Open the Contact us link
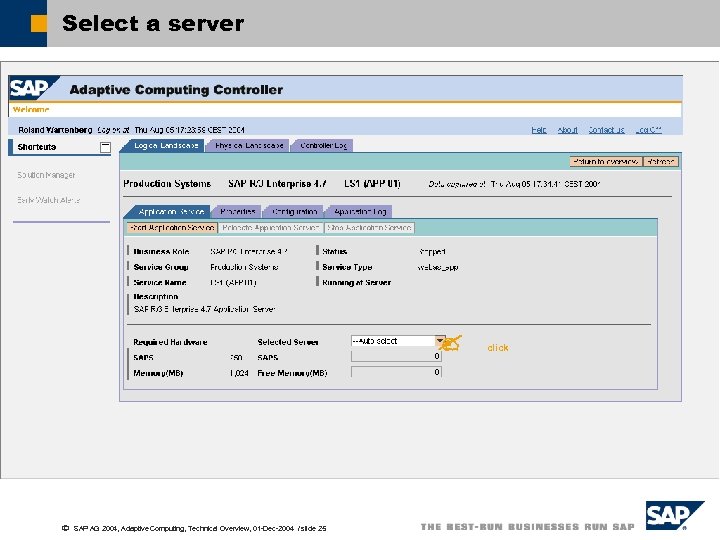This screenshot has height=540, width=720. [606, 130]
